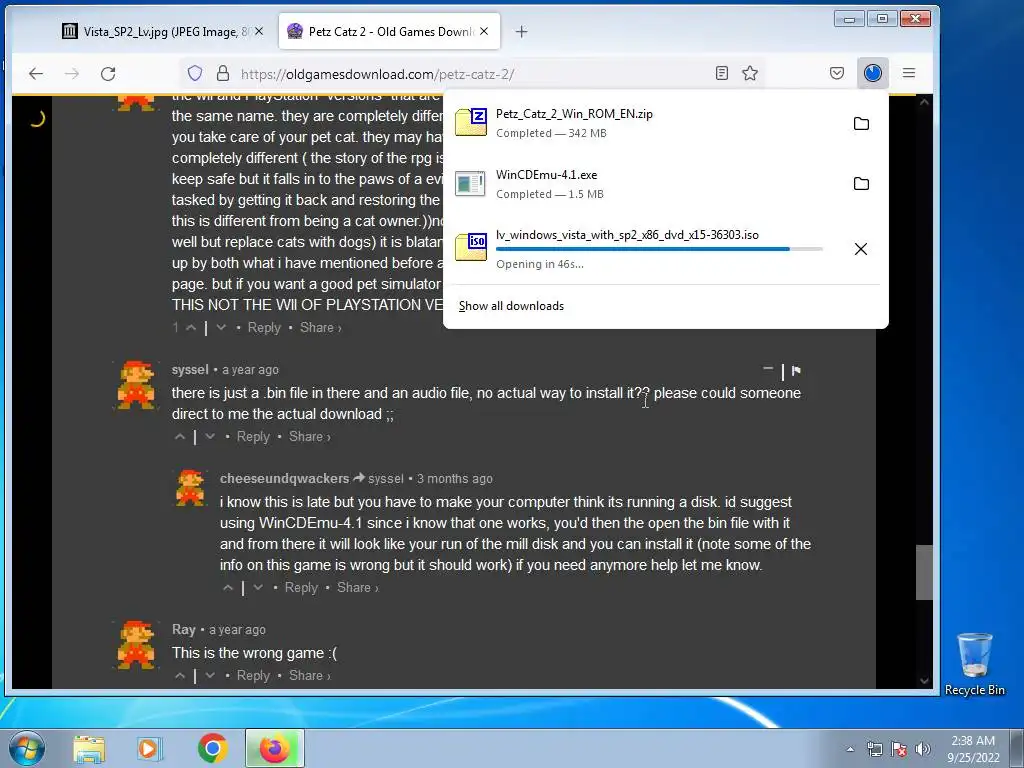Screen dimensions: 1024x768
Task: Close the Petz Catz 2 tab
Action: pos(484,31)
